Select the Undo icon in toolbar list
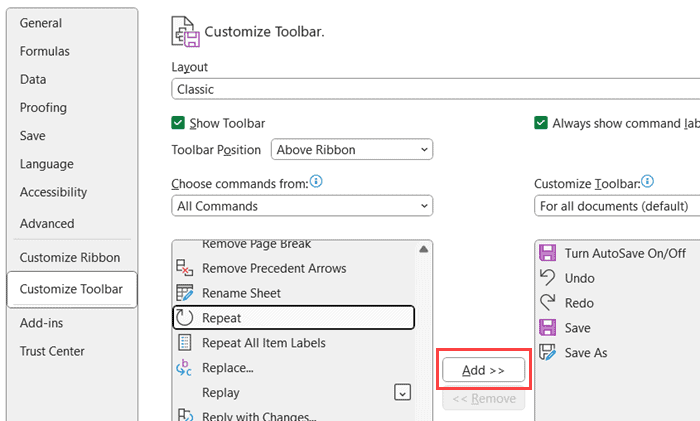Image resolution: width=700 pixels, height=421 pixels. coord(547,278)
